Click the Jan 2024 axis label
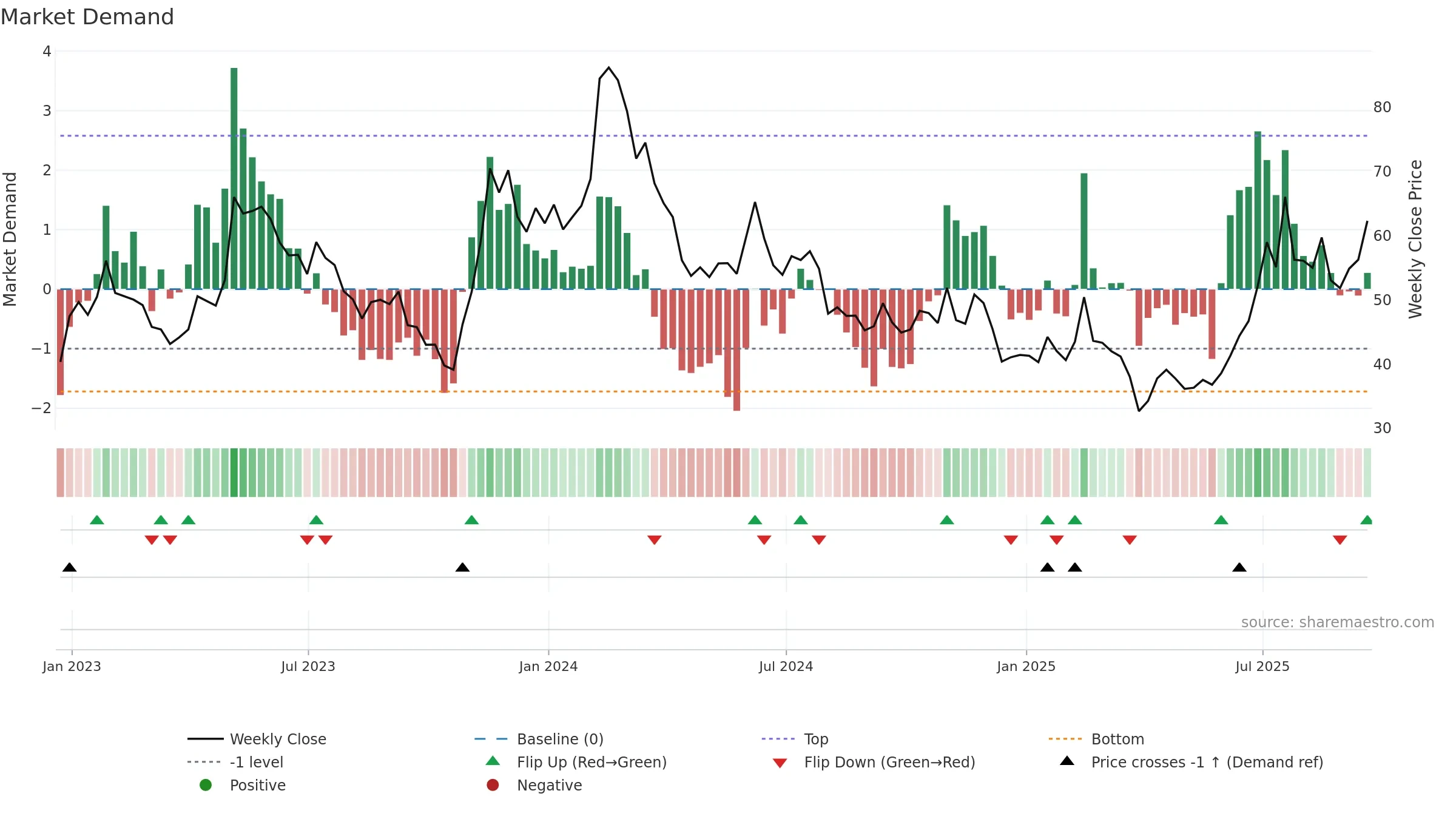1456x819 pixels. point(548,667)
